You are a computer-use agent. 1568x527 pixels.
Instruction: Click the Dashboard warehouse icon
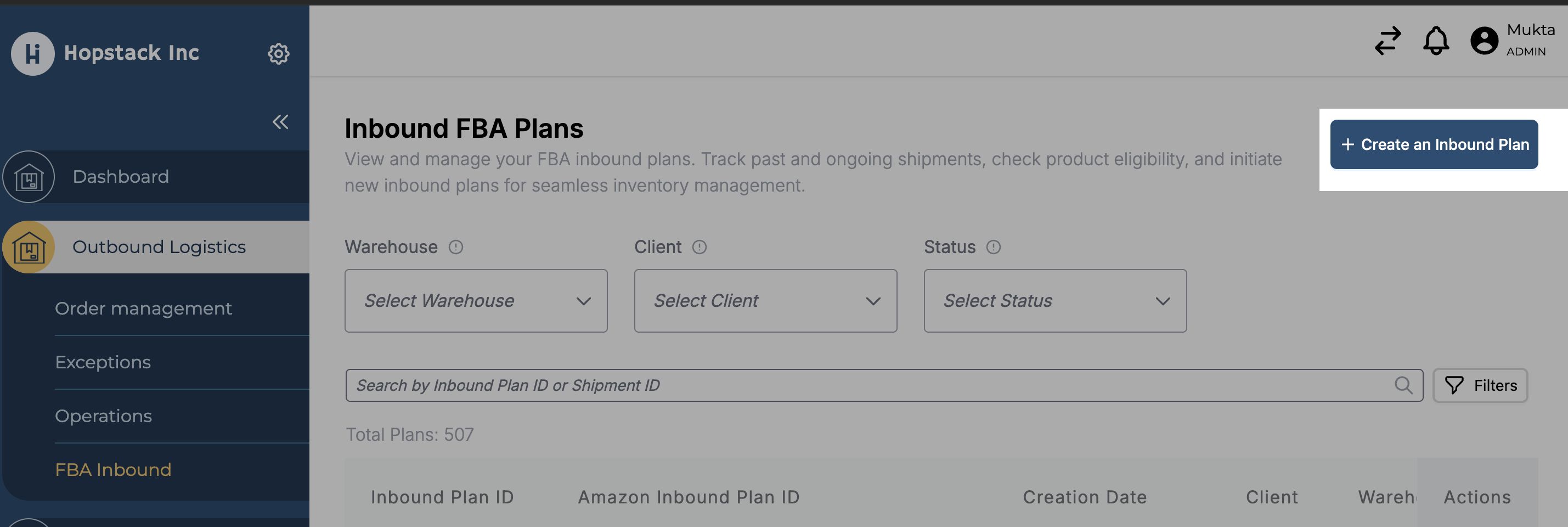click(x=29, y=177)
